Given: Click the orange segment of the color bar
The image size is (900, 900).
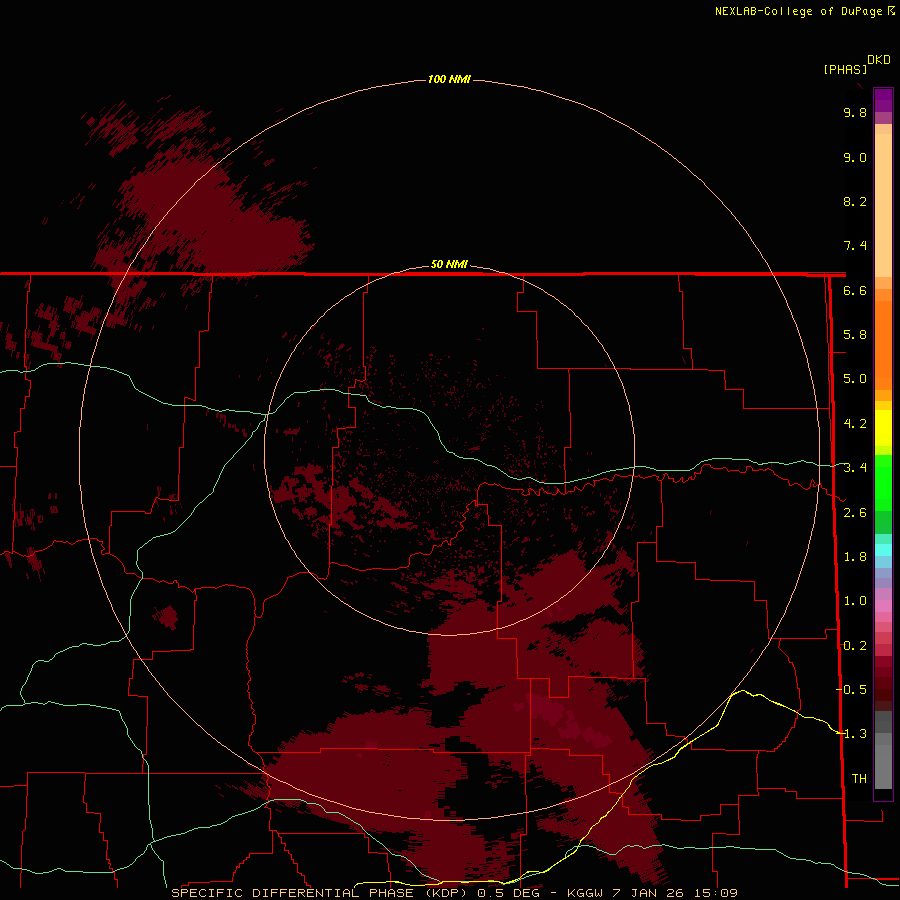Looking at the screenshot, I should (883, 344).
